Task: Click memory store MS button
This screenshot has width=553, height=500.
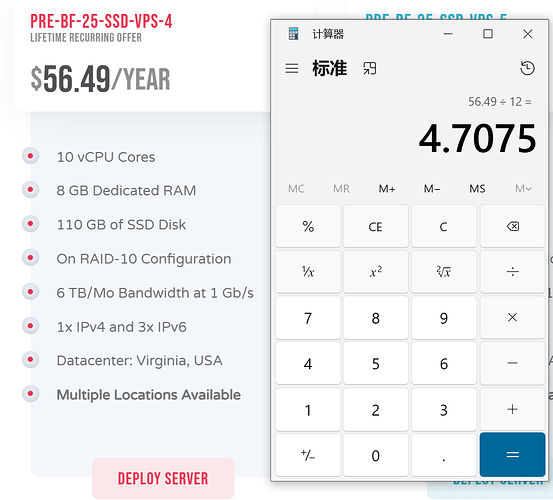Action: pos(477,189)
